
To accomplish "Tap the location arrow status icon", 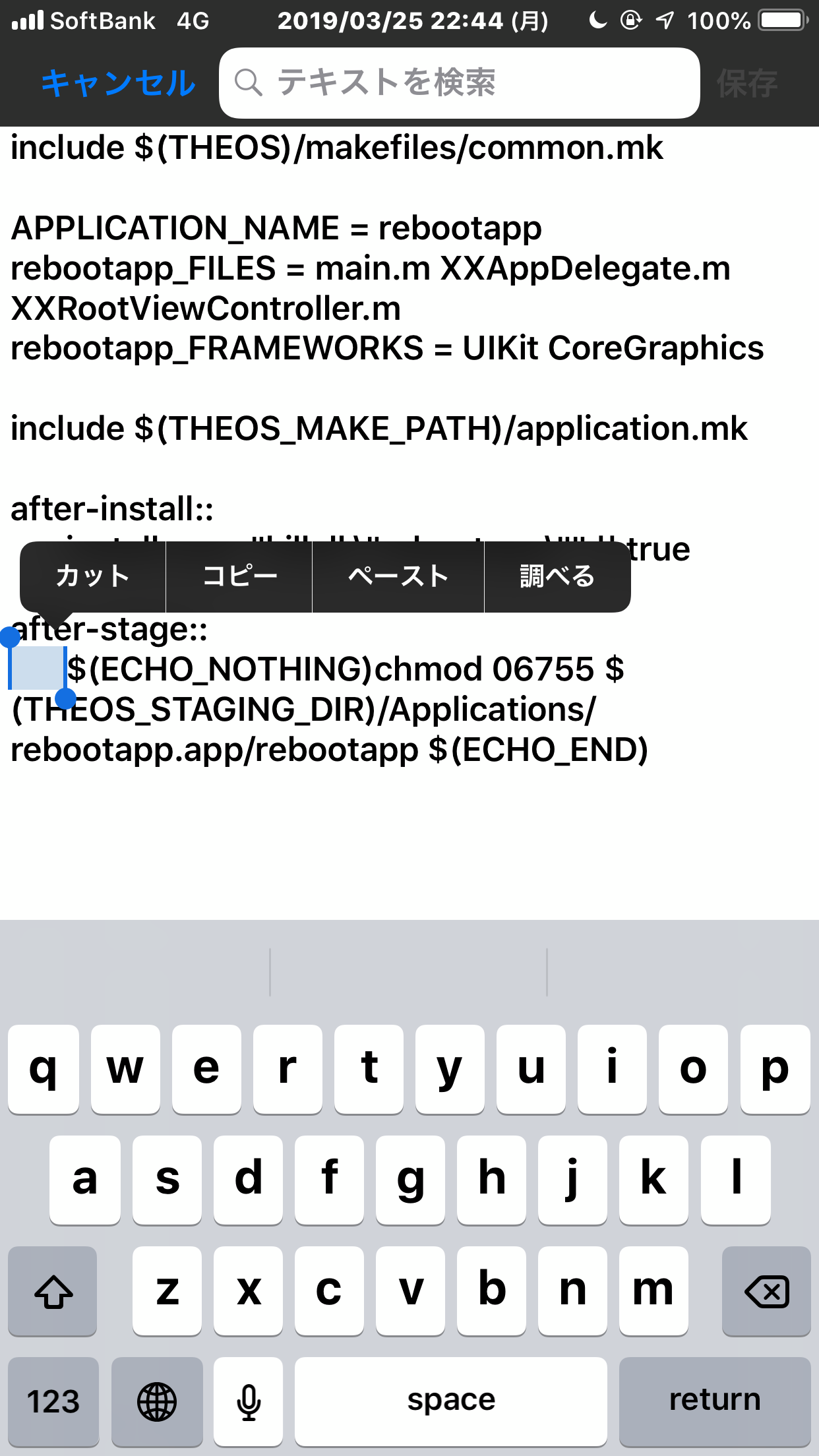I will tap(665, 20).
